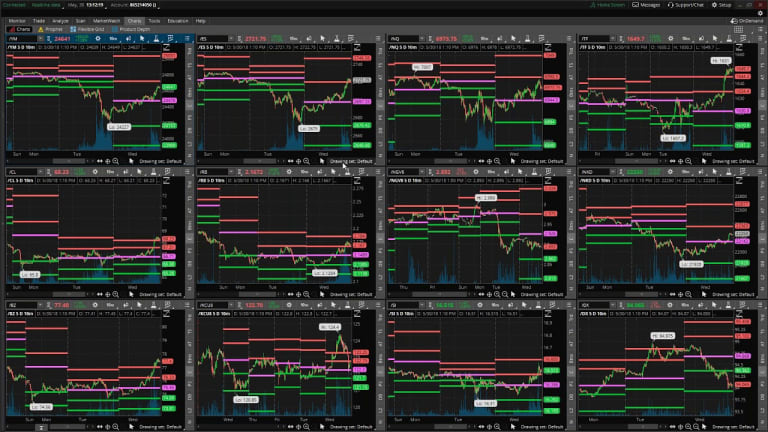Open chart settings gear on /RB chart
The height and width of the screenshot is (432, 768).
[289, 172]
